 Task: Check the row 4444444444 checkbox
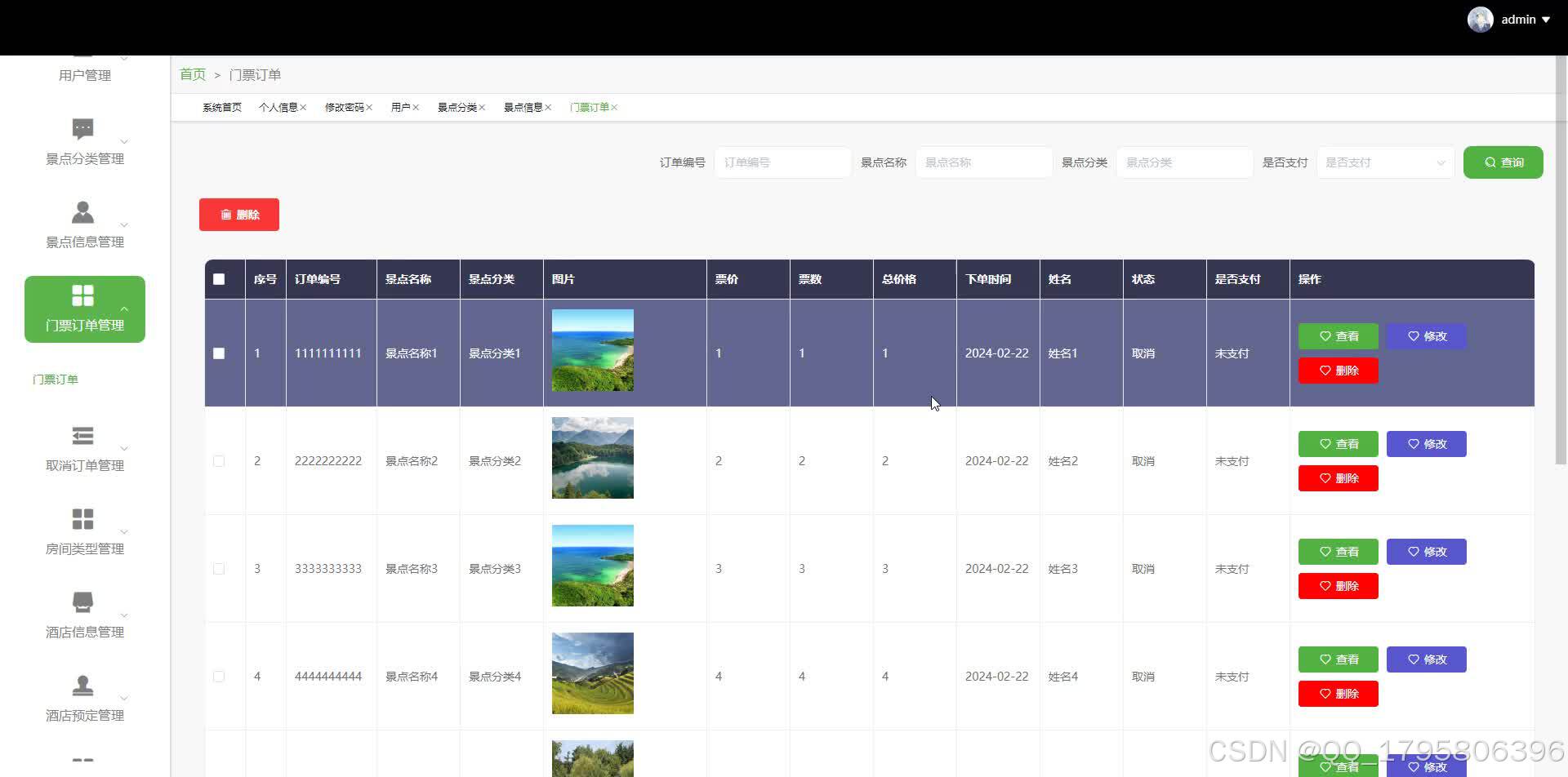219,677
